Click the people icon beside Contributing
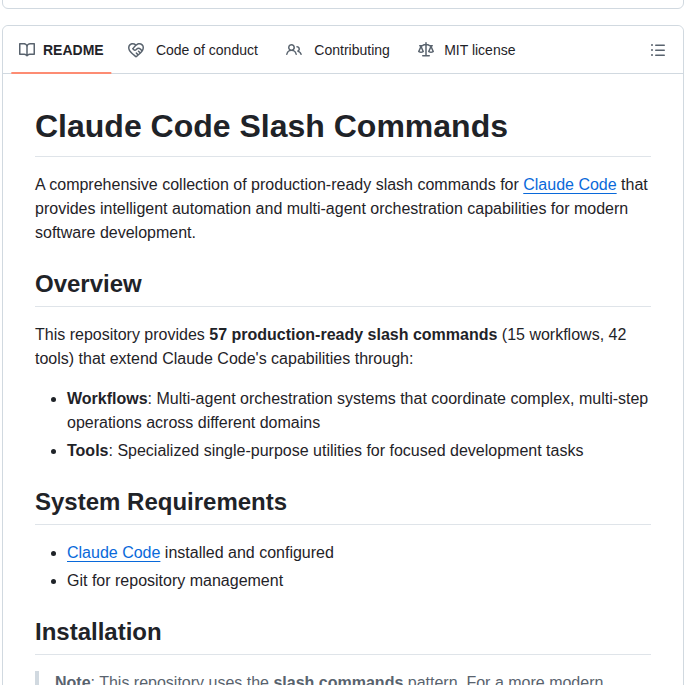 click(x=294, y=50)
